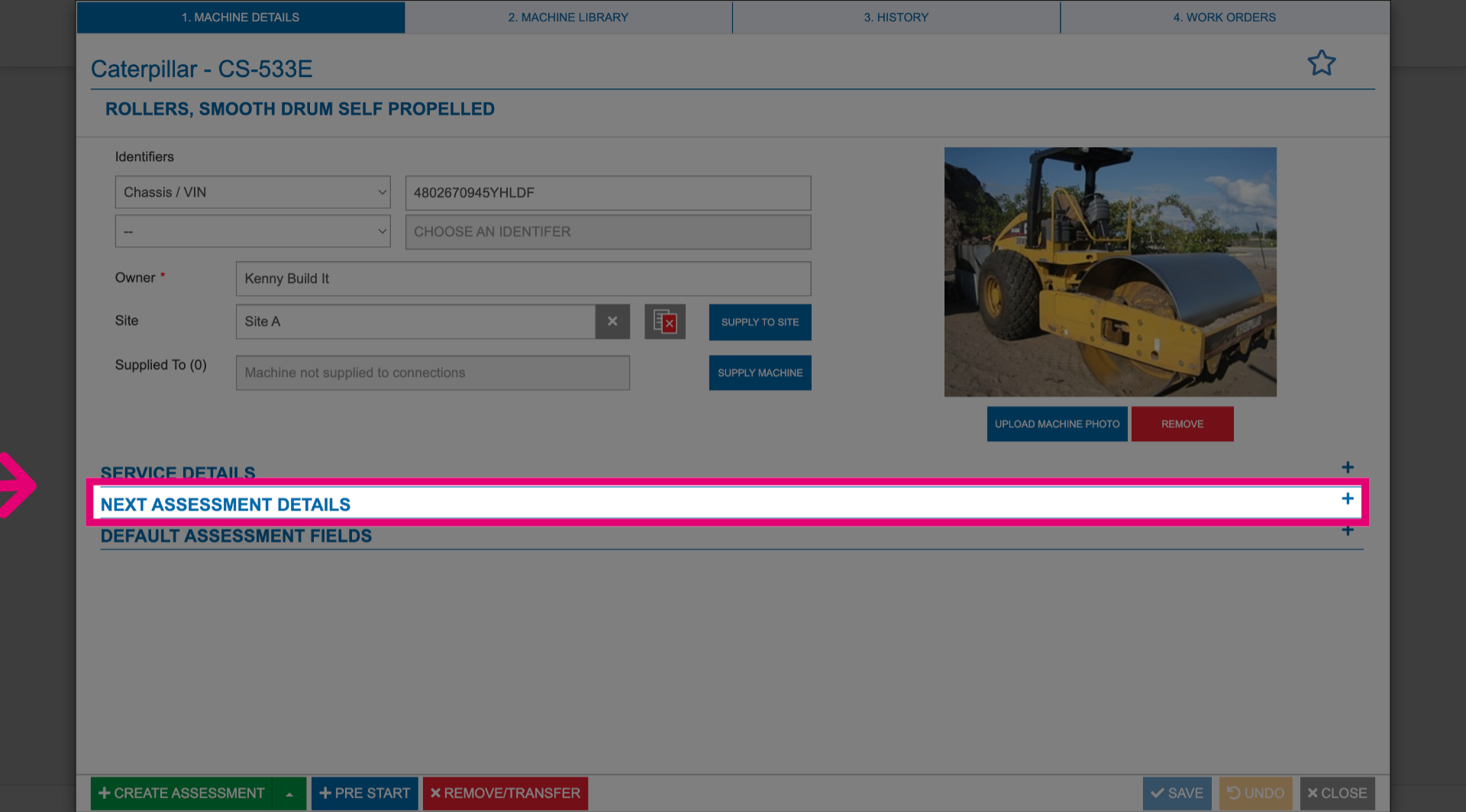Open Create Assessment dropdown arrow

click(x=289, y=794)
